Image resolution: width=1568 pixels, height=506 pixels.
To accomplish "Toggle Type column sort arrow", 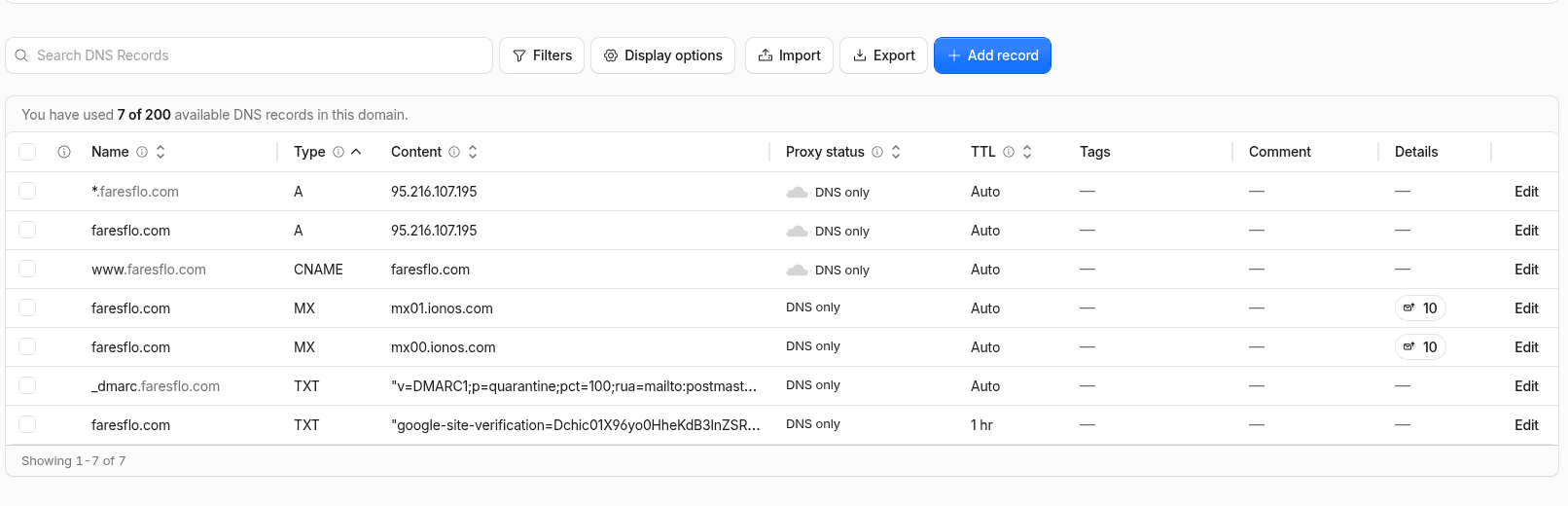I will coord(356,152).
